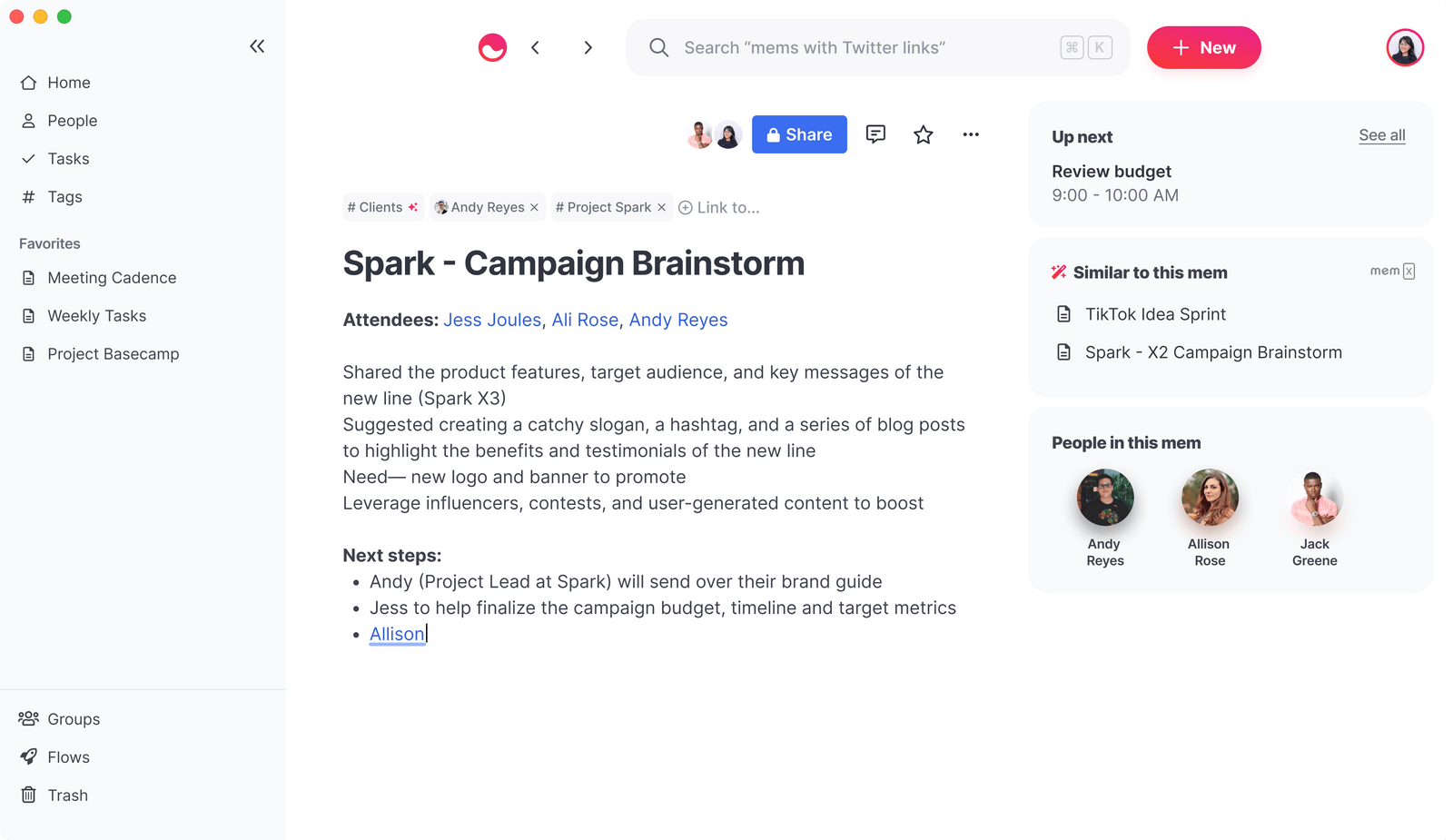Open the Home section in the sidebar
This screenshot has width=1453, height=840.
click(68, 83)
